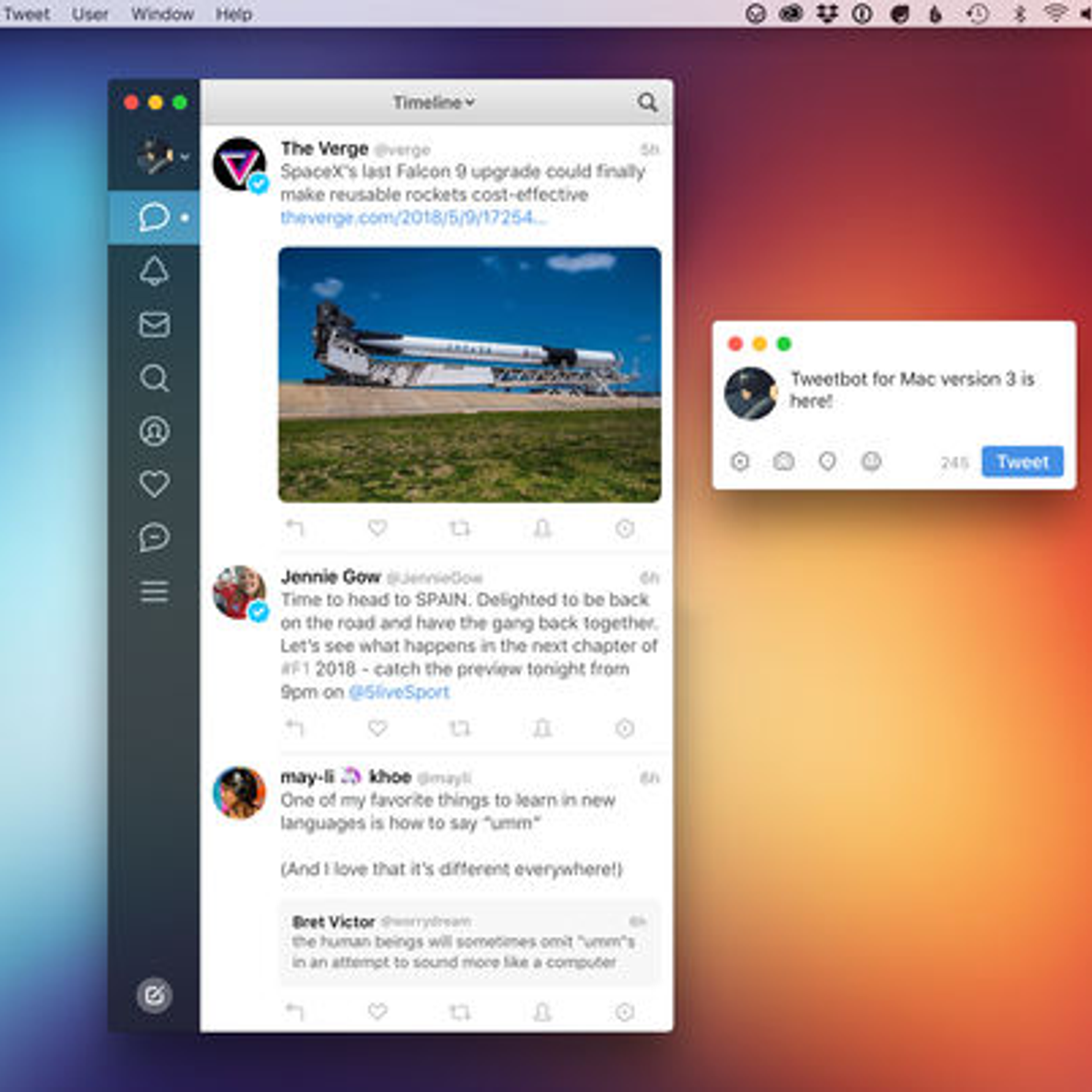Open Dropbox icon in menu bar
The width and height of the screenshot is (1092, 1092).
tap(827, 13)
